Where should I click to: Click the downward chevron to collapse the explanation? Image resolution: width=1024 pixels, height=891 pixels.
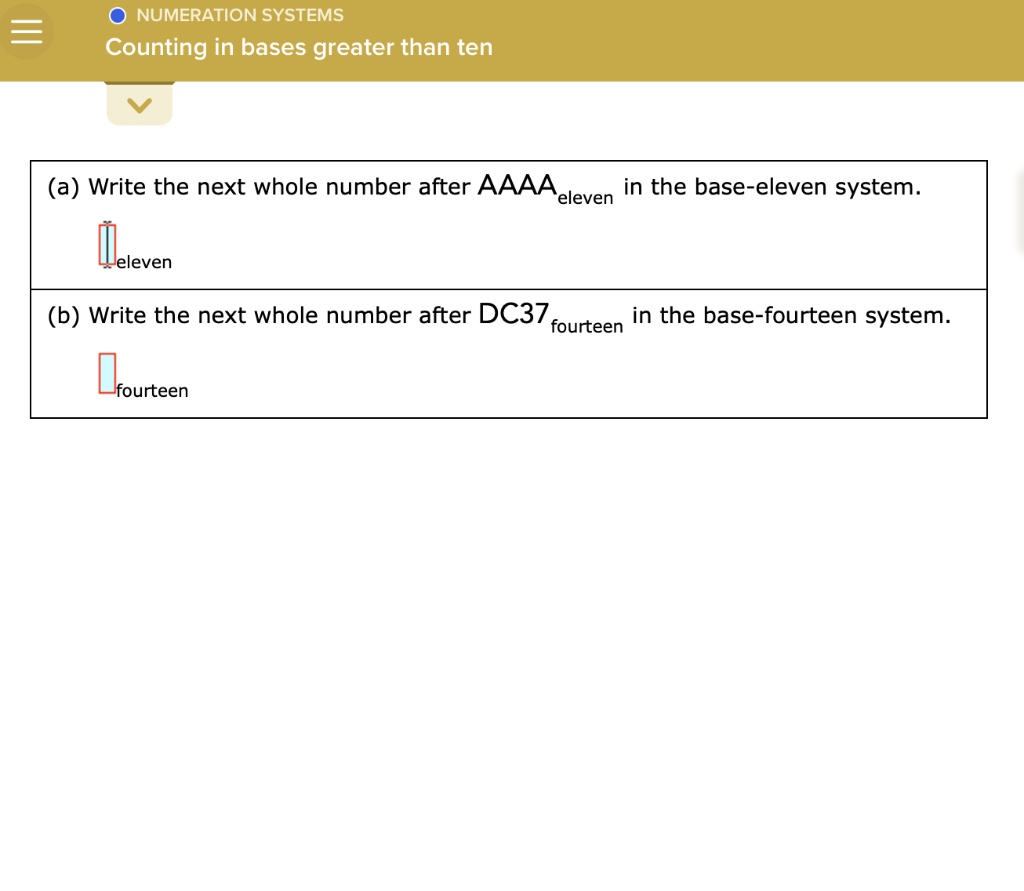(139, 102)
